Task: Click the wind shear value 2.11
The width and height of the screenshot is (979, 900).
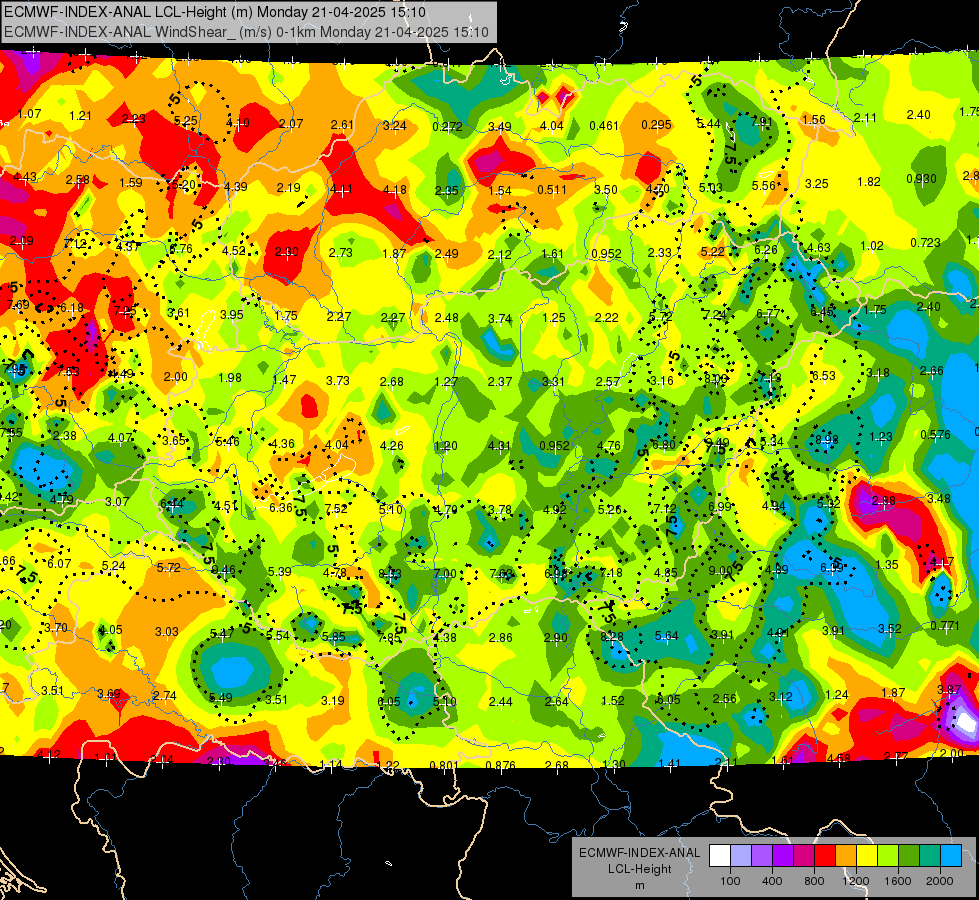Action: point(865,117)
